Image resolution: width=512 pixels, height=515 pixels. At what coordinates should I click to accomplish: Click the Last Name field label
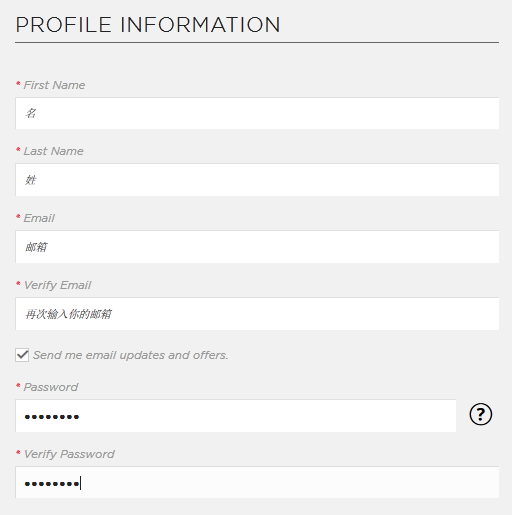click(53, 151)
